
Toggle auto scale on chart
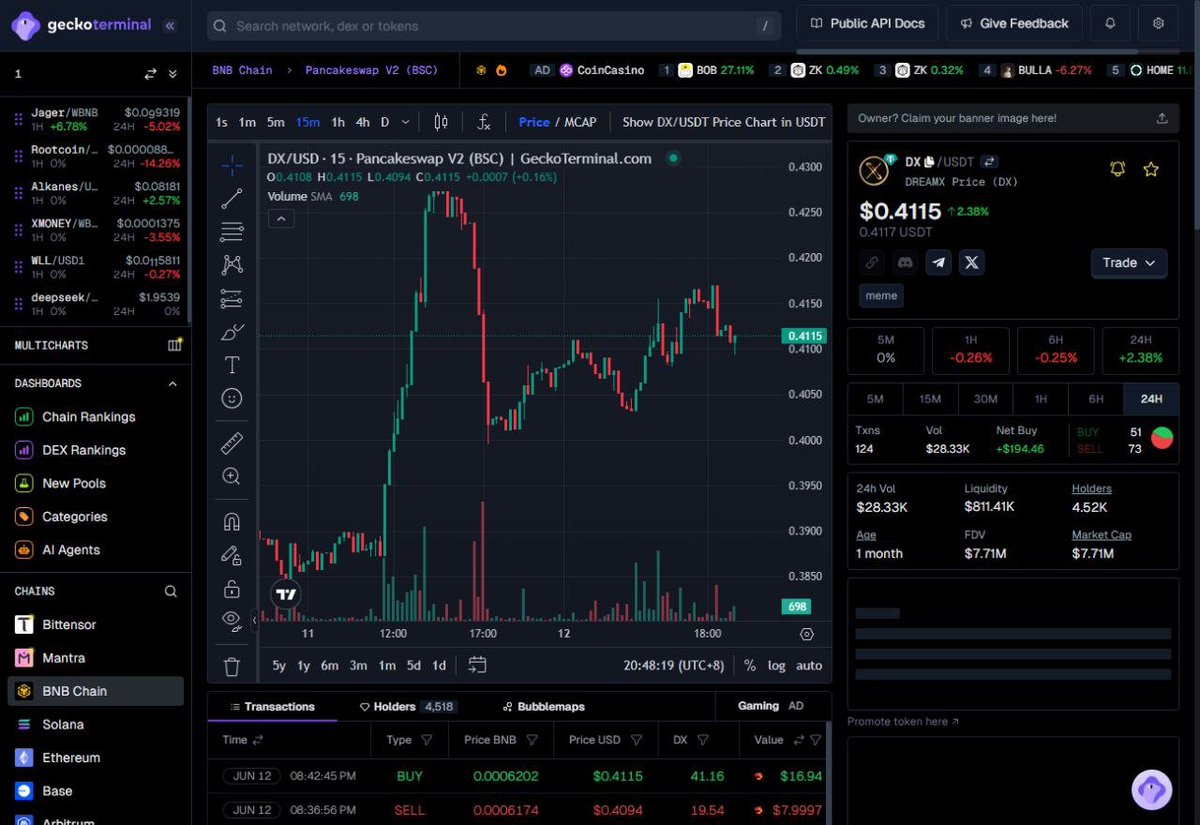click(809, 665)
